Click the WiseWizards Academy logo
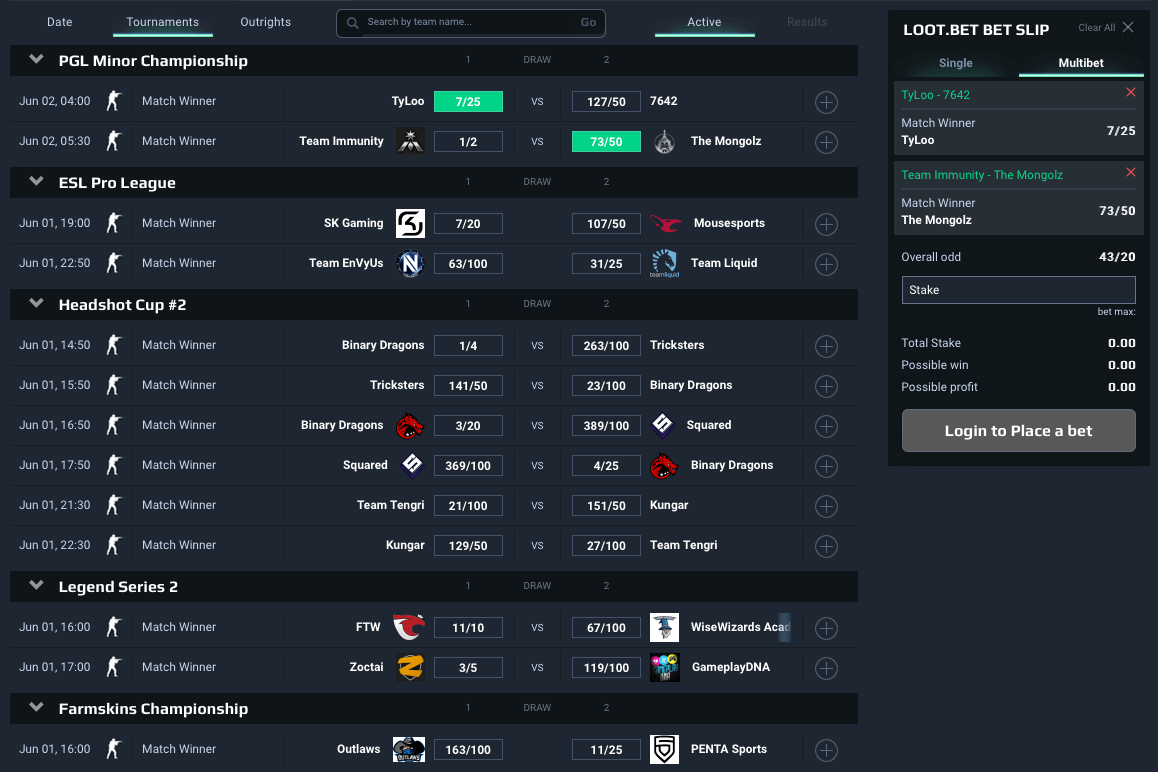The height and width of the screenshot is (772, 1158). [665, 627]
